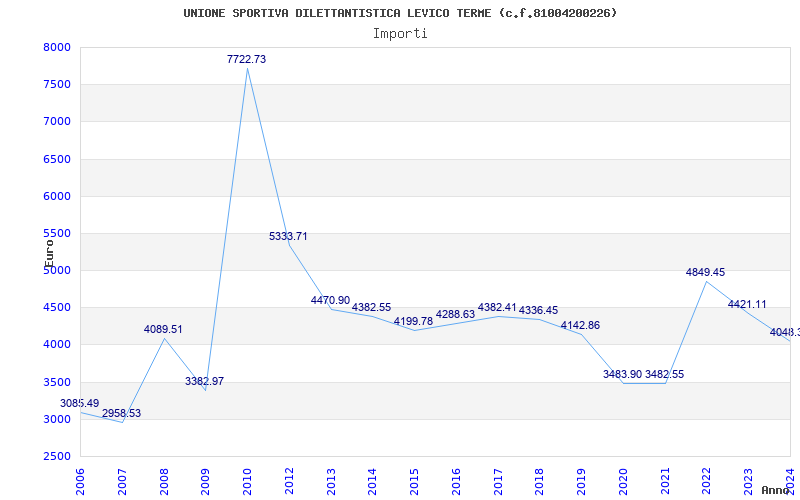Screen dimensions: 800x500
Task: Click the 4382.41 data label
Action: click(497, 307)
